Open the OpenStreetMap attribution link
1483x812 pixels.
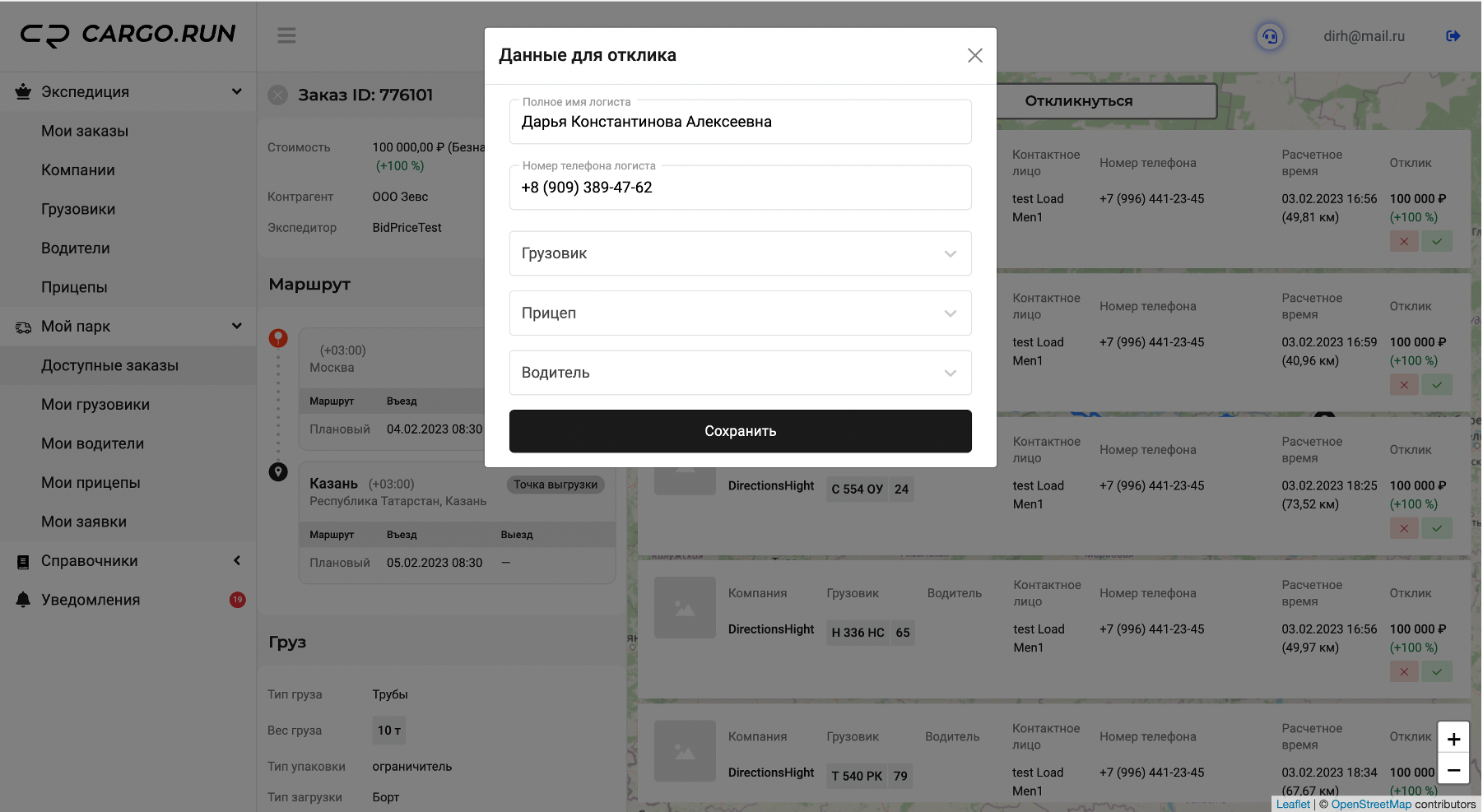pyautogui.click(x=1370, y=805)
